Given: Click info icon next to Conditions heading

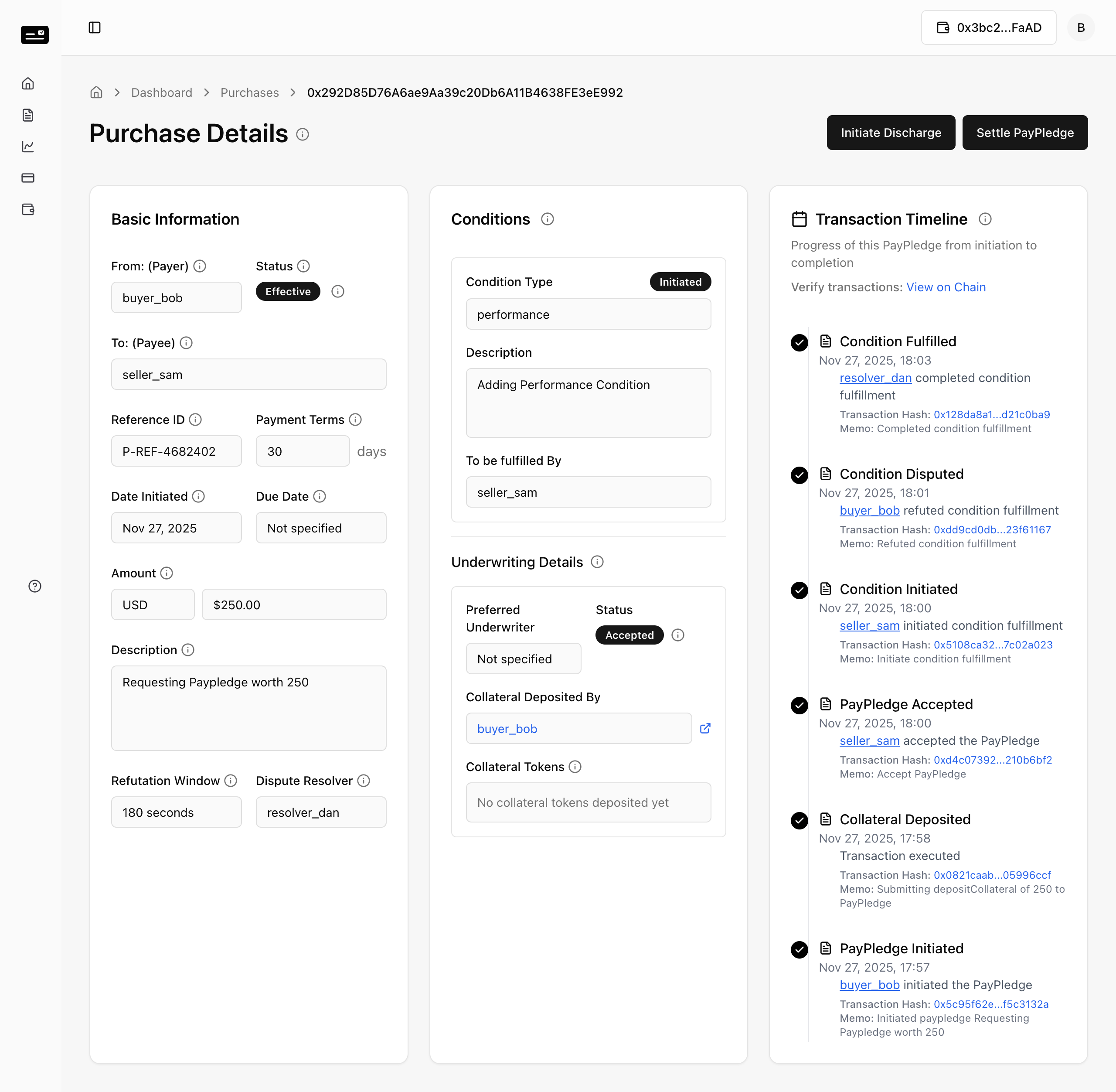Looking at the screenshot, I should 548,219.
